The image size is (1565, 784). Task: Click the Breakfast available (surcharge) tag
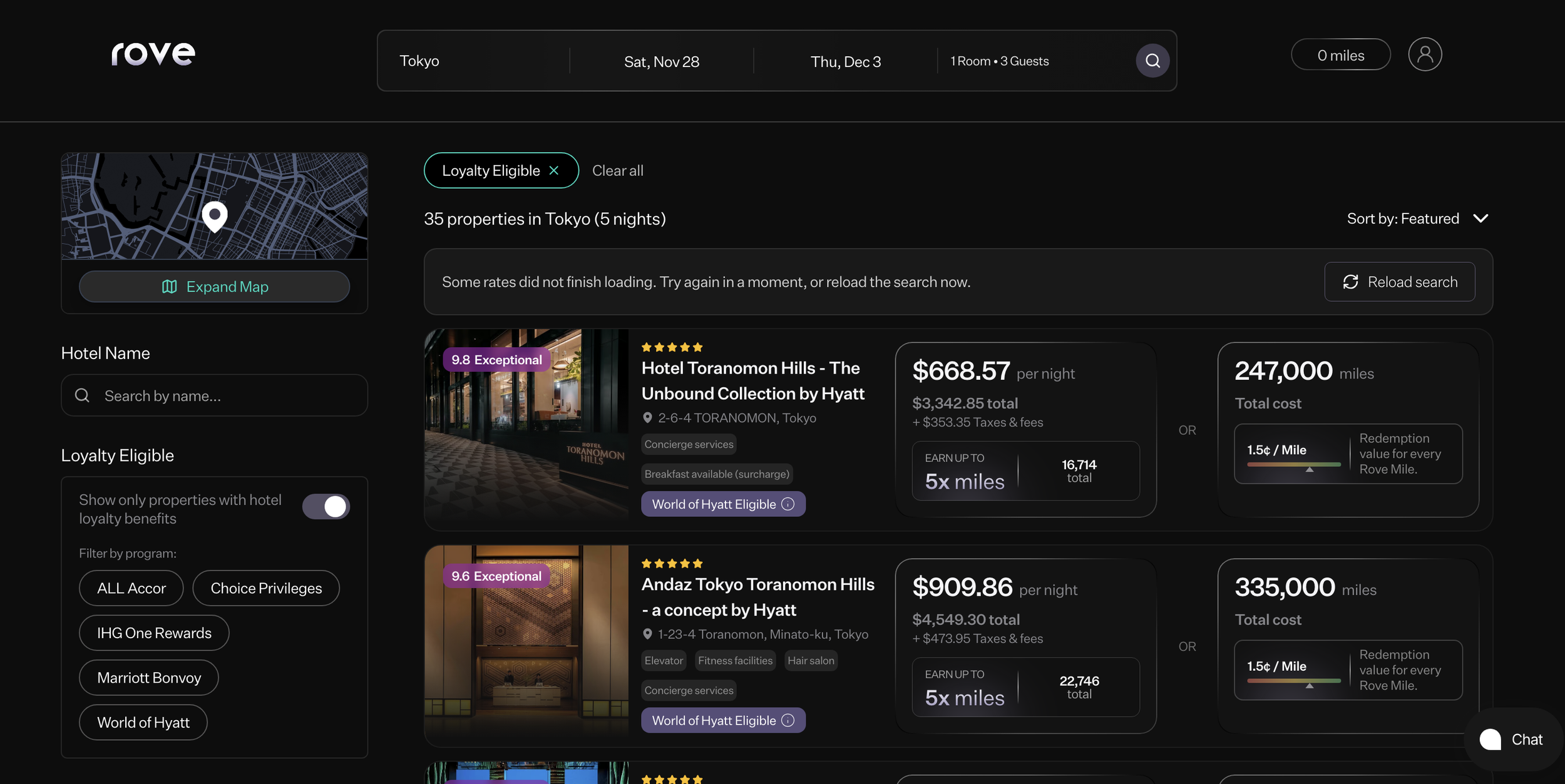coord(717,474)
